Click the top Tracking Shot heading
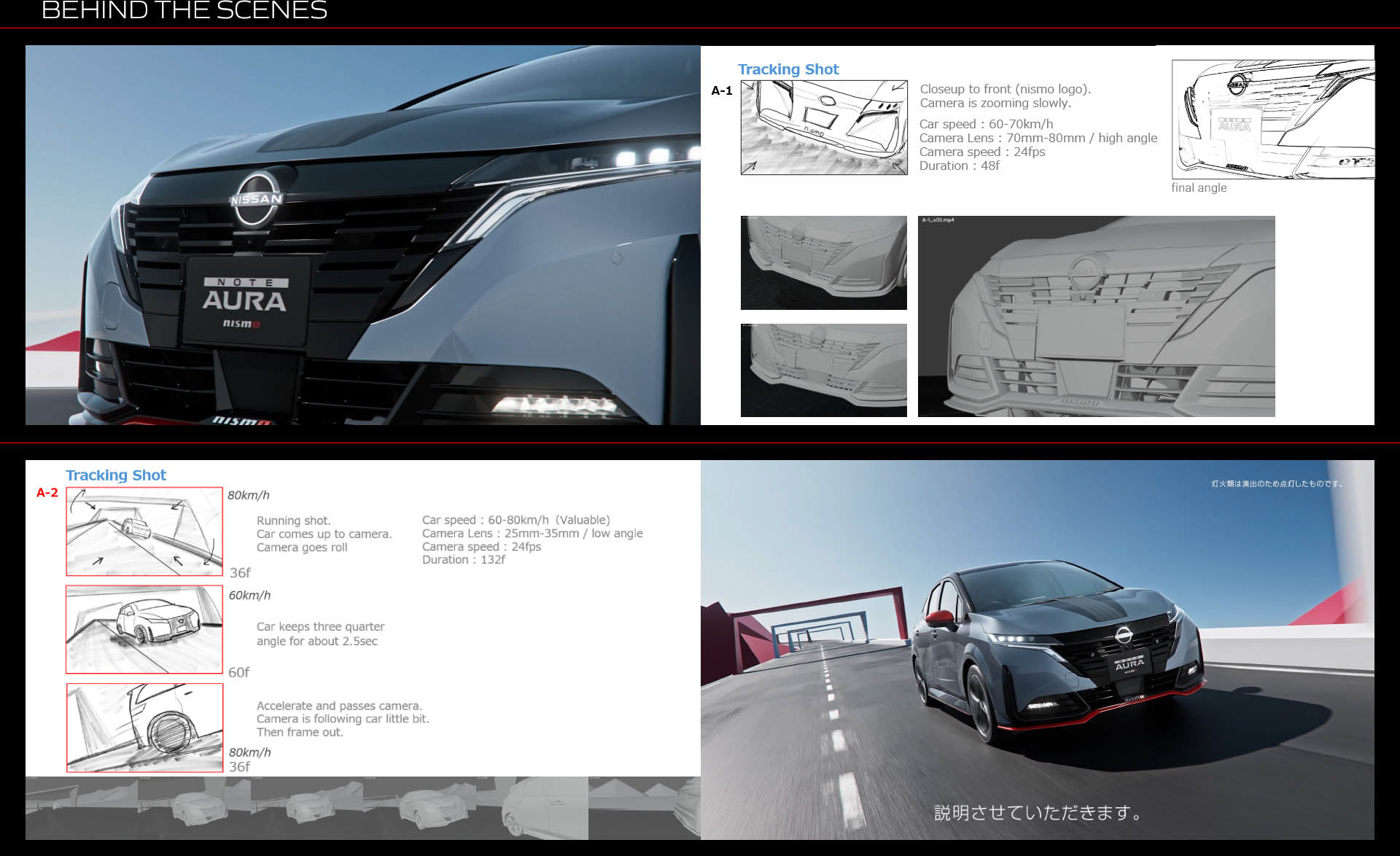1400x856 pixels. pyautogui.click(x=787, y=69)
